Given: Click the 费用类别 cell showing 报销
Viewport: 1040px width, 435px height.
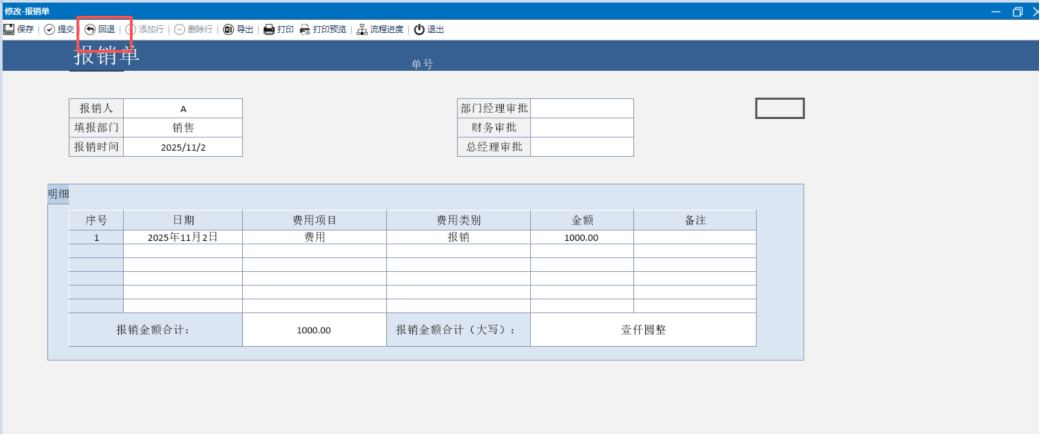Looking at the screenshot, I should 458,238.
